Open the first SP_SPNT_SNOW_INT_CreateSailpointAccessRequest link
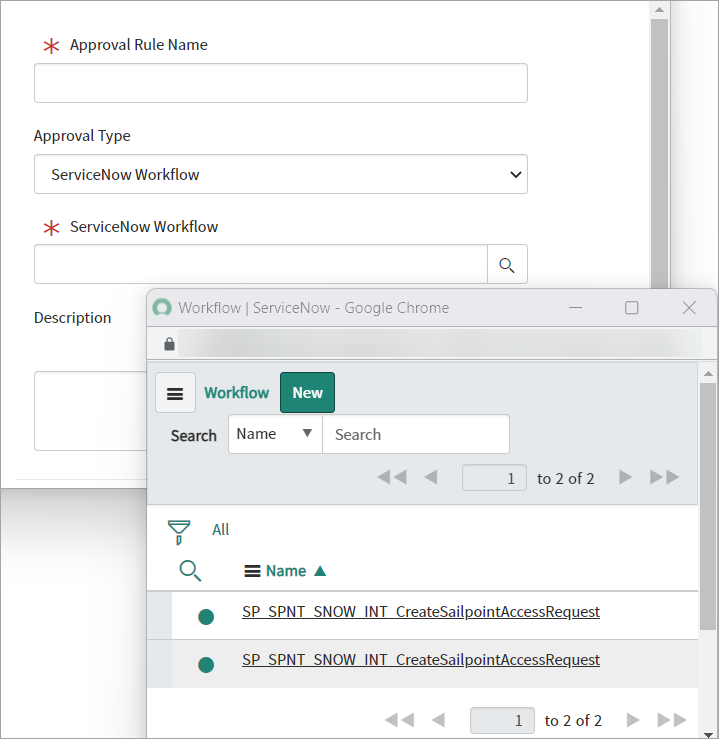Image resolution: width=719 pixels, height=739 pixels. (x=421, y=612)
